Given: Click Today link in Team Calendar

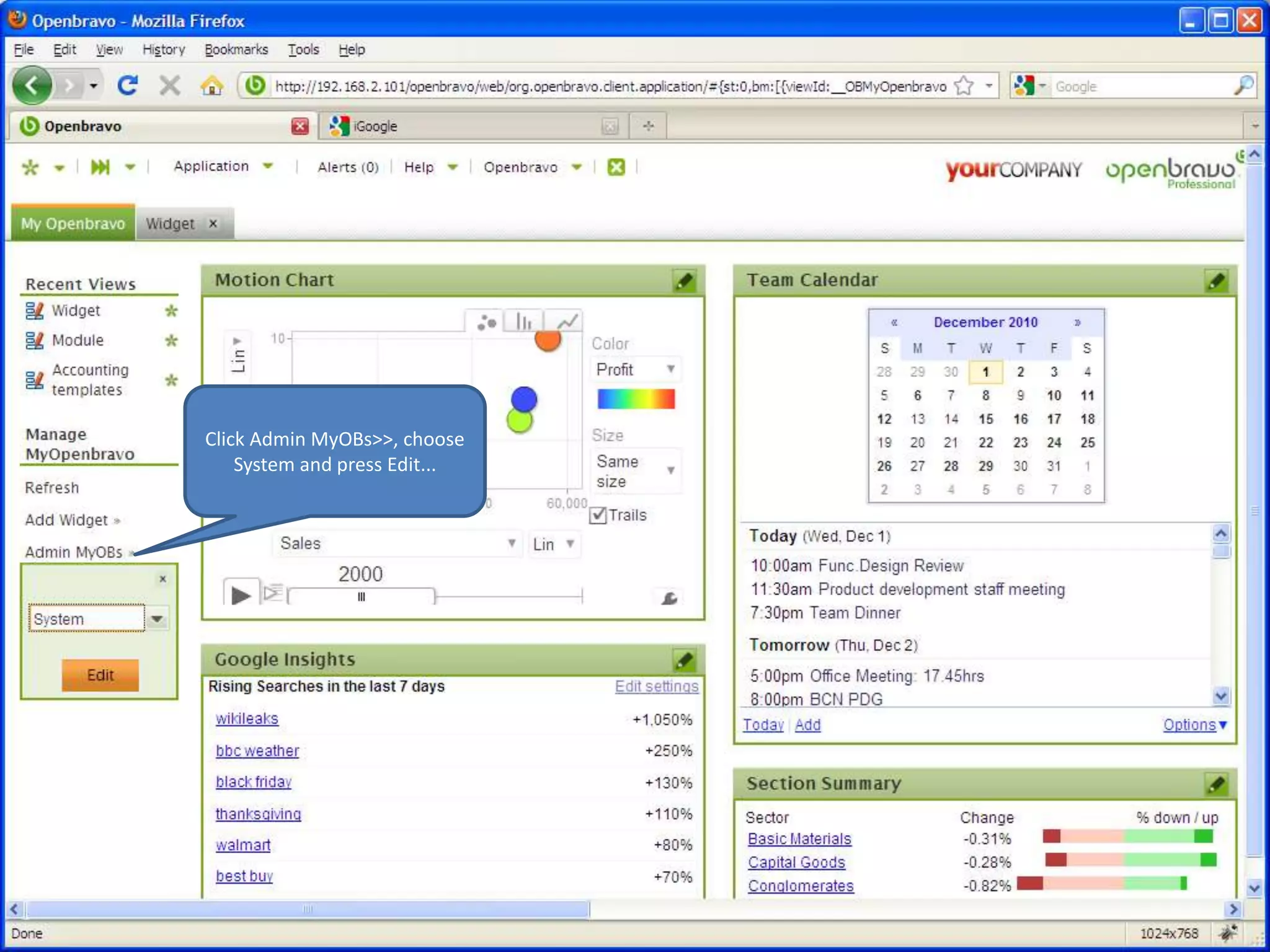Looking at the screenshot, I should click(763, 725).
